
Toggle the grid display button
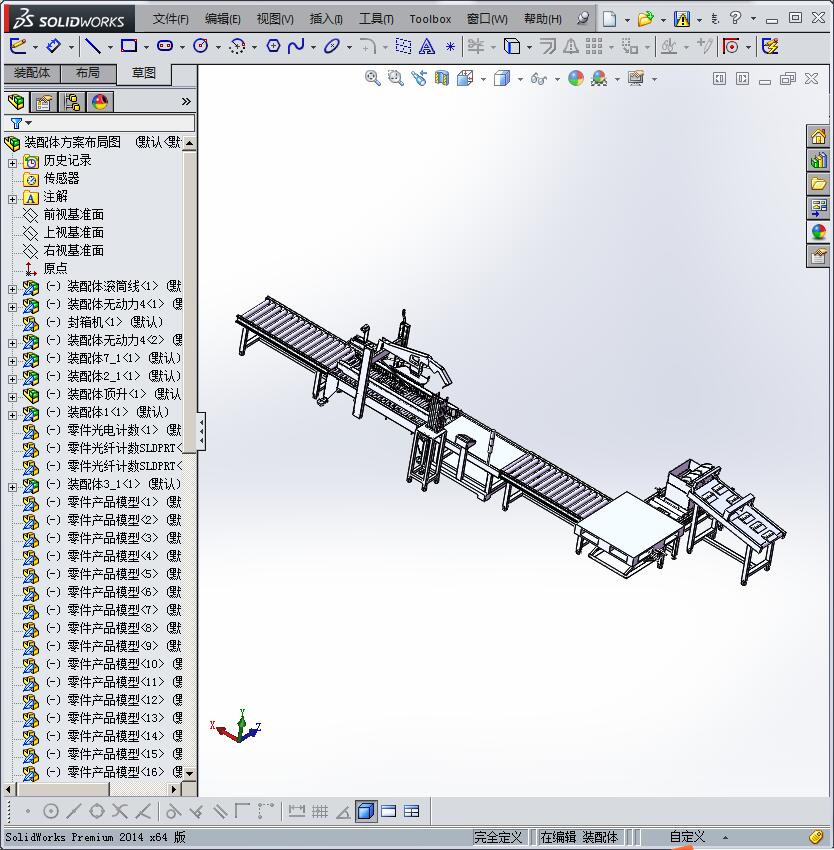pyautogui.click(x=320, y=811)
